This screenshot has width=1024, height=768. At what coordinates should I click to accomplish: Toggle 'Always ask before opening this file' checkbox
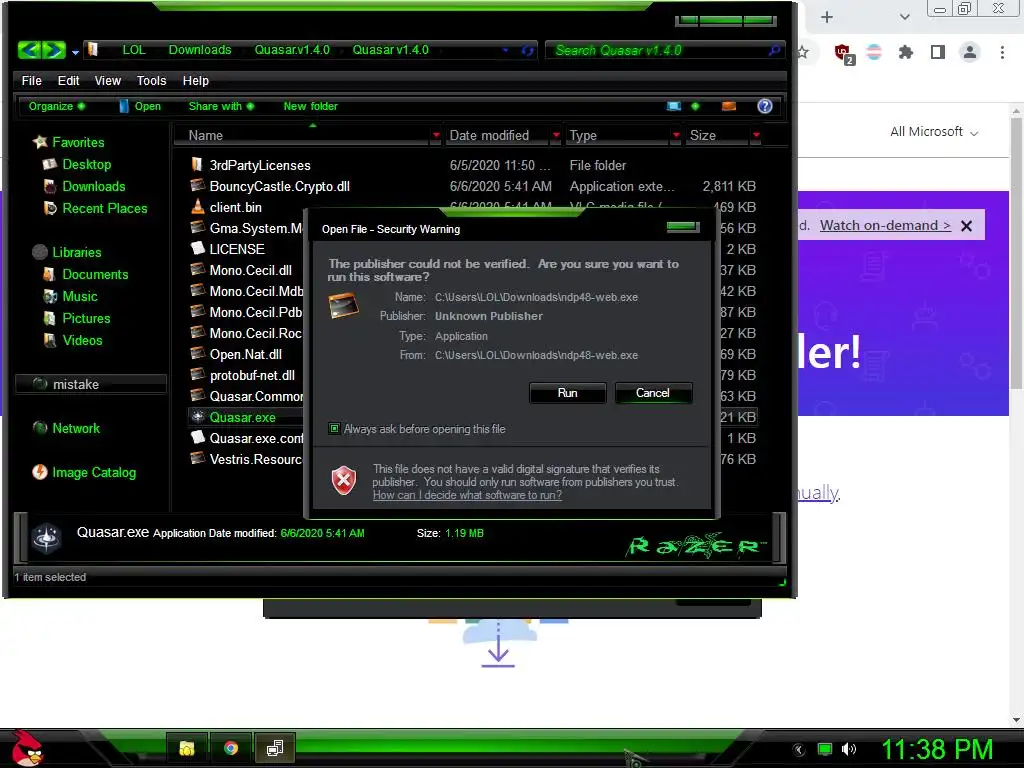coord(334,429)
